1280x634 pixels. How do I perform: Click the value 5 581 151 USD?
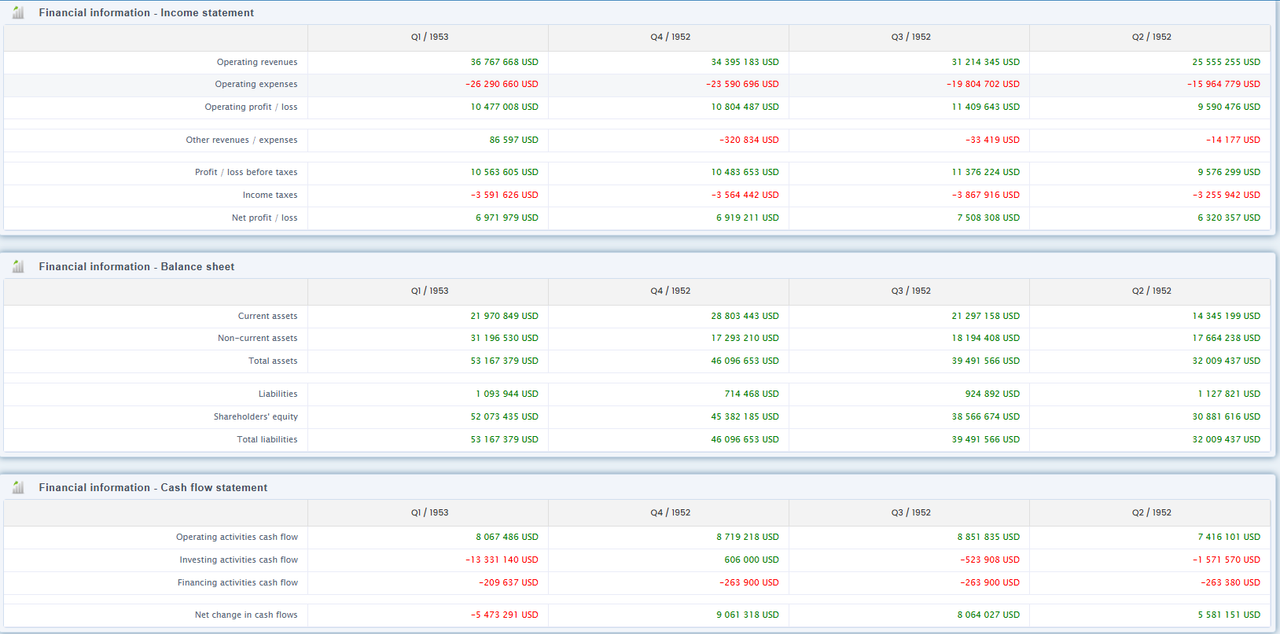[1229, 615]
